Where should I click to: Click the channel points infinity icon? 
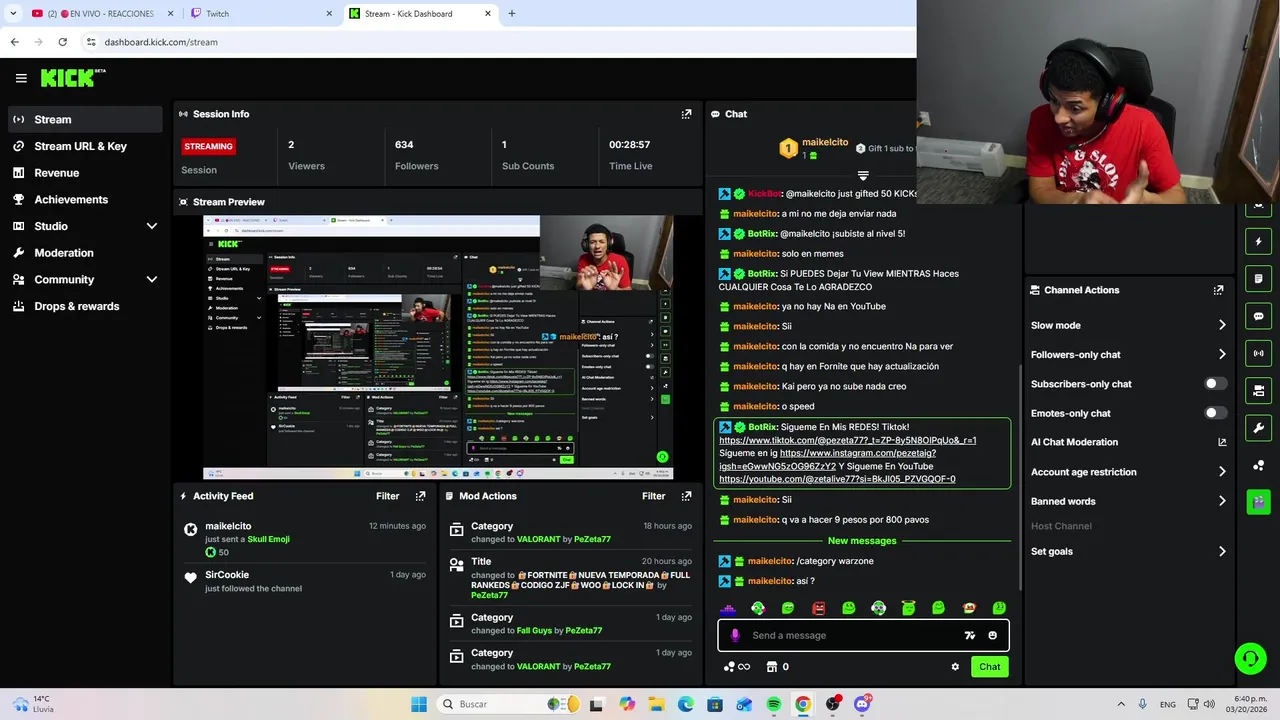(737, 667)
